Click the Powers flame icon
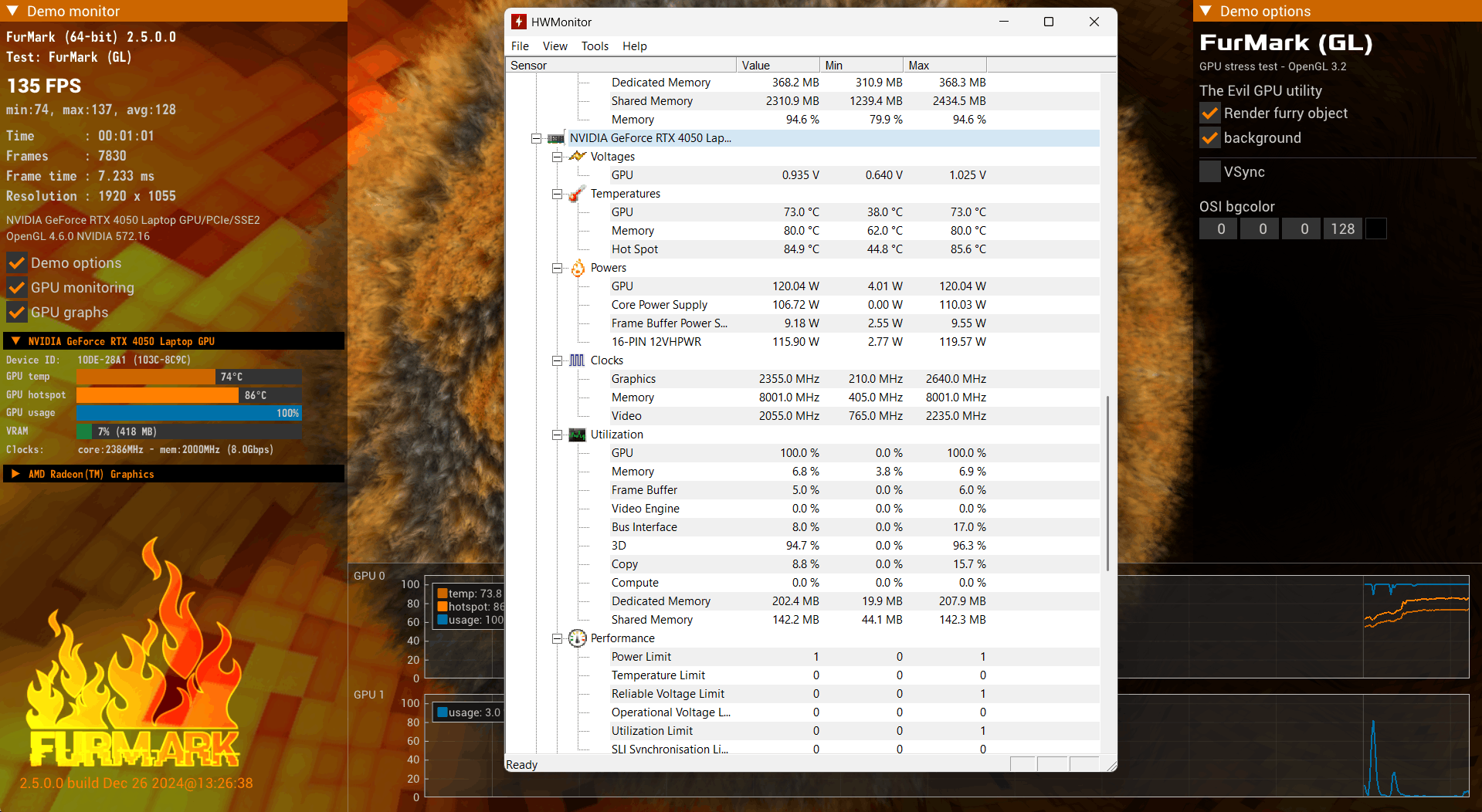 (x=578, y=268)
